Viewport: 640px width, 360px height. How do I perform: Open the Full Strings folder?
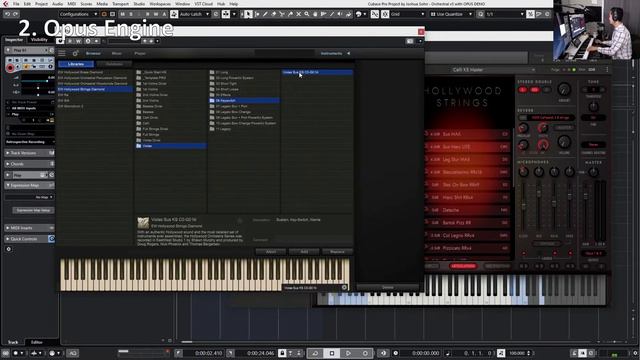(x=171, y=134)
